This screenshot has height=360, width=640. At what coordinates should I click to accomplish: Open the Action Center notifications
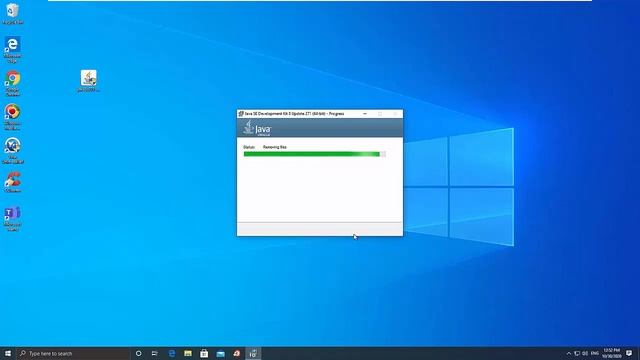(629, 353)
